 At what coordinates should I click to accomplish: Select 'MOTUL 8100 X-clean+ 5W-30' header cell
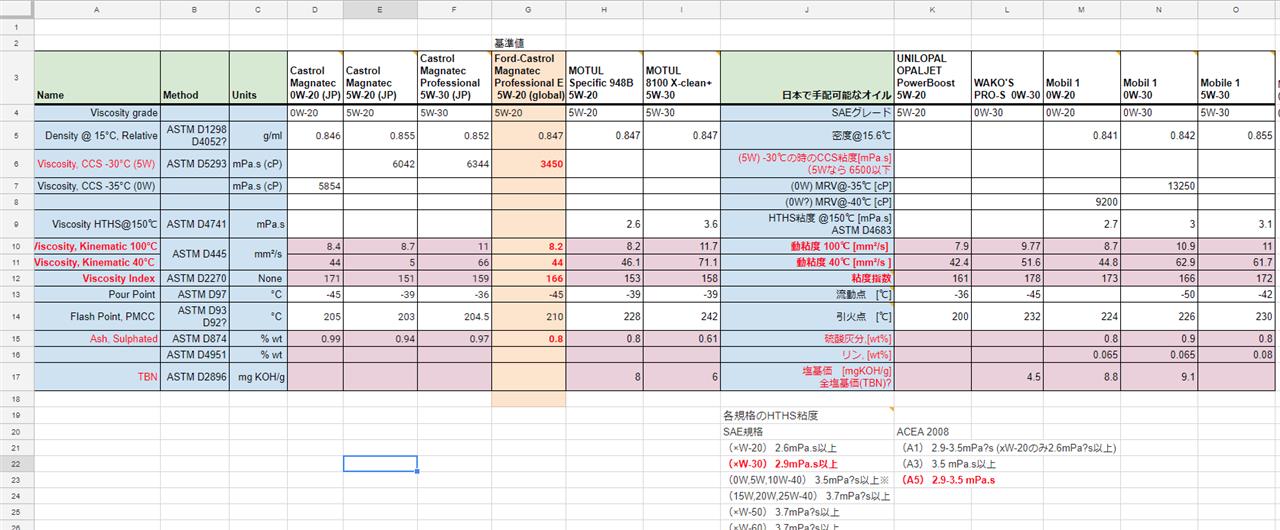[681, 77]
